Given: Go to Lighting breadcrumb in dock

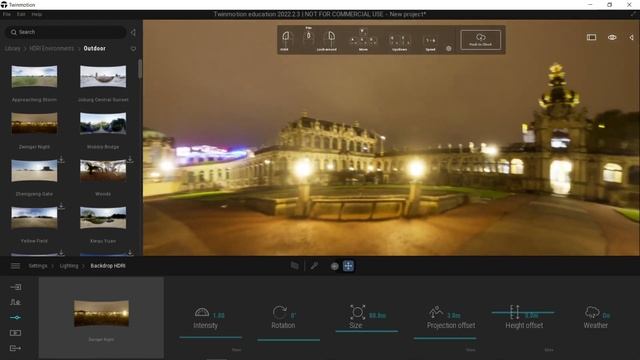Looking at the screenshot, I should tap(69, 266).
